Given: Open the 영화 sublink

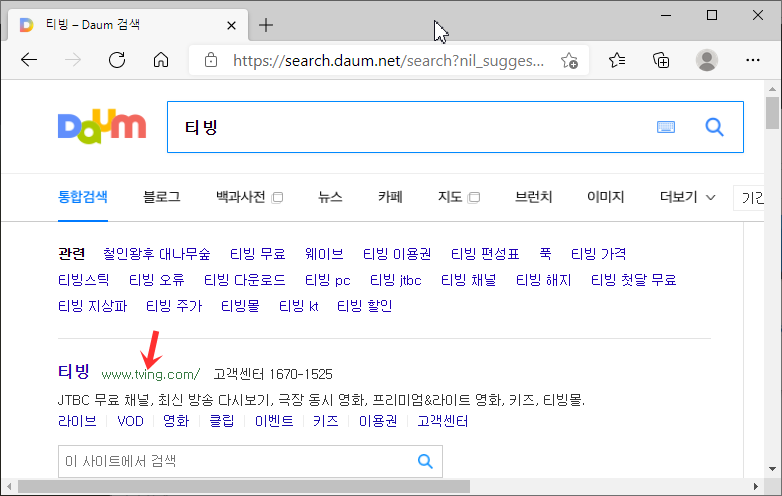Looking at the screenshot, I should [x=176, y=421].
